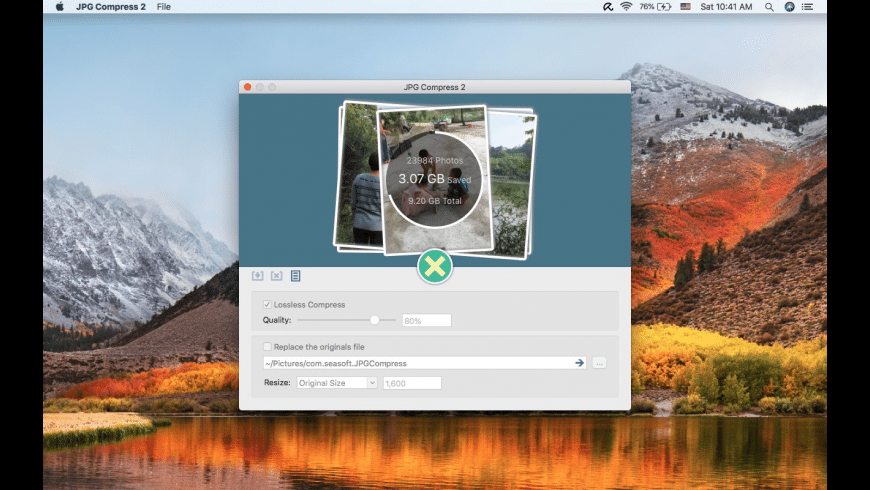Click the Wi-Fi status icon

pos(626,7)
